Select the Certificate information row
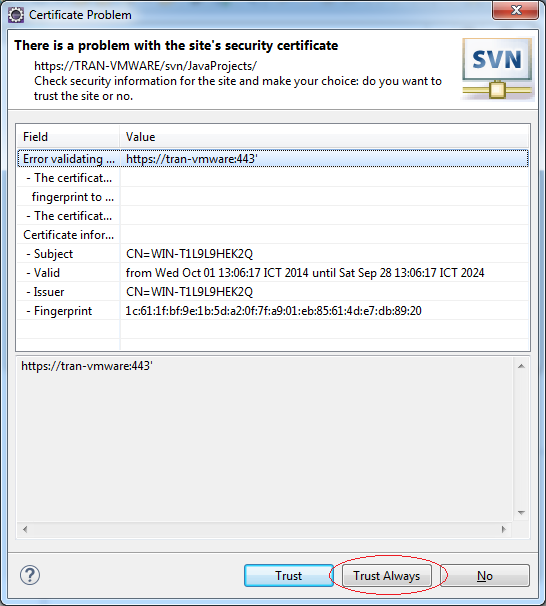The height and width of the screenshot is (606, 546). pos(273,235)
